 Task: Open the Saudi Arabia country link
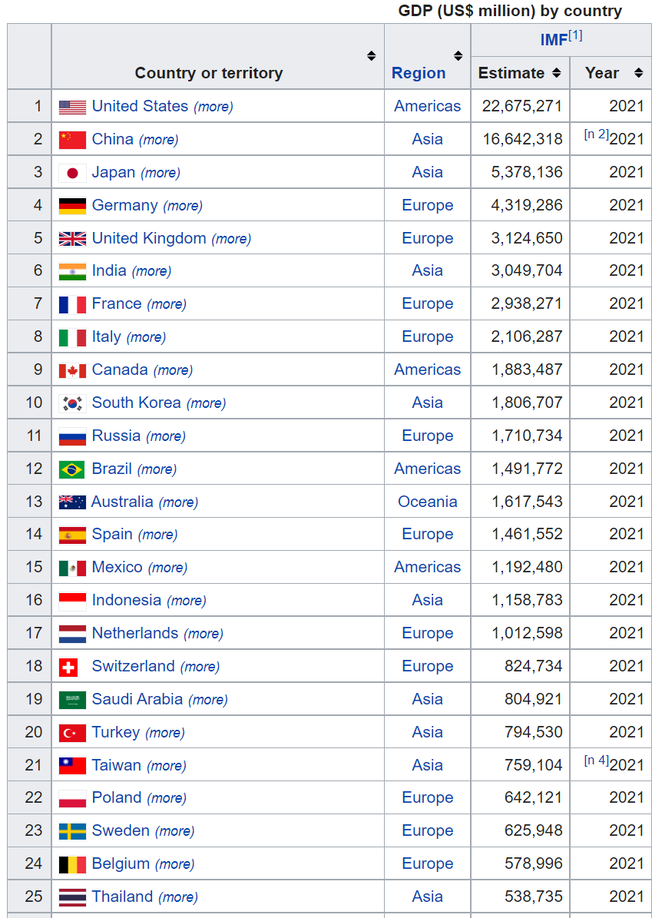click(x=137, y=698)
